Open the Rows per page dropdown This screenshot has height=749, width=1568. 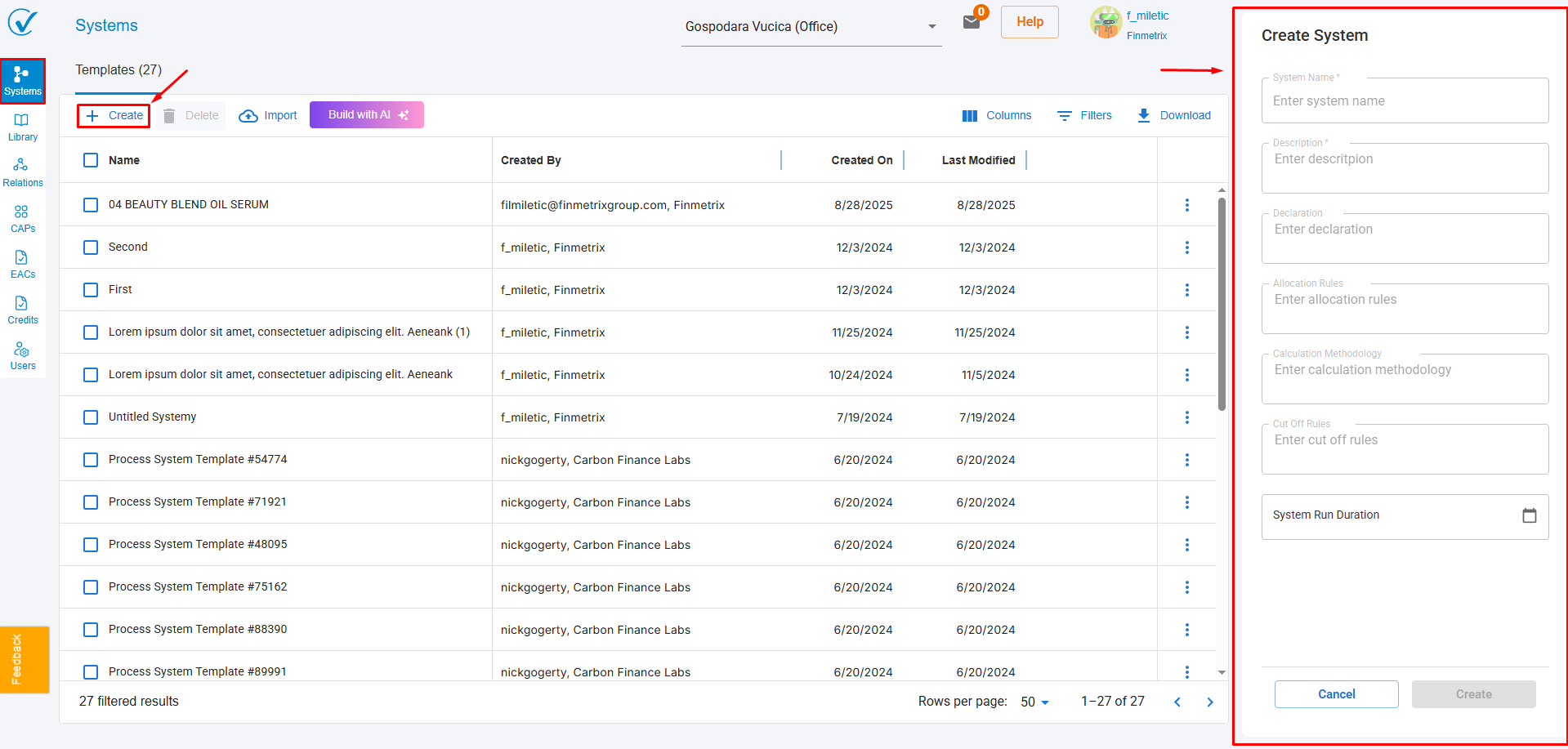(x=1034, y=702)
